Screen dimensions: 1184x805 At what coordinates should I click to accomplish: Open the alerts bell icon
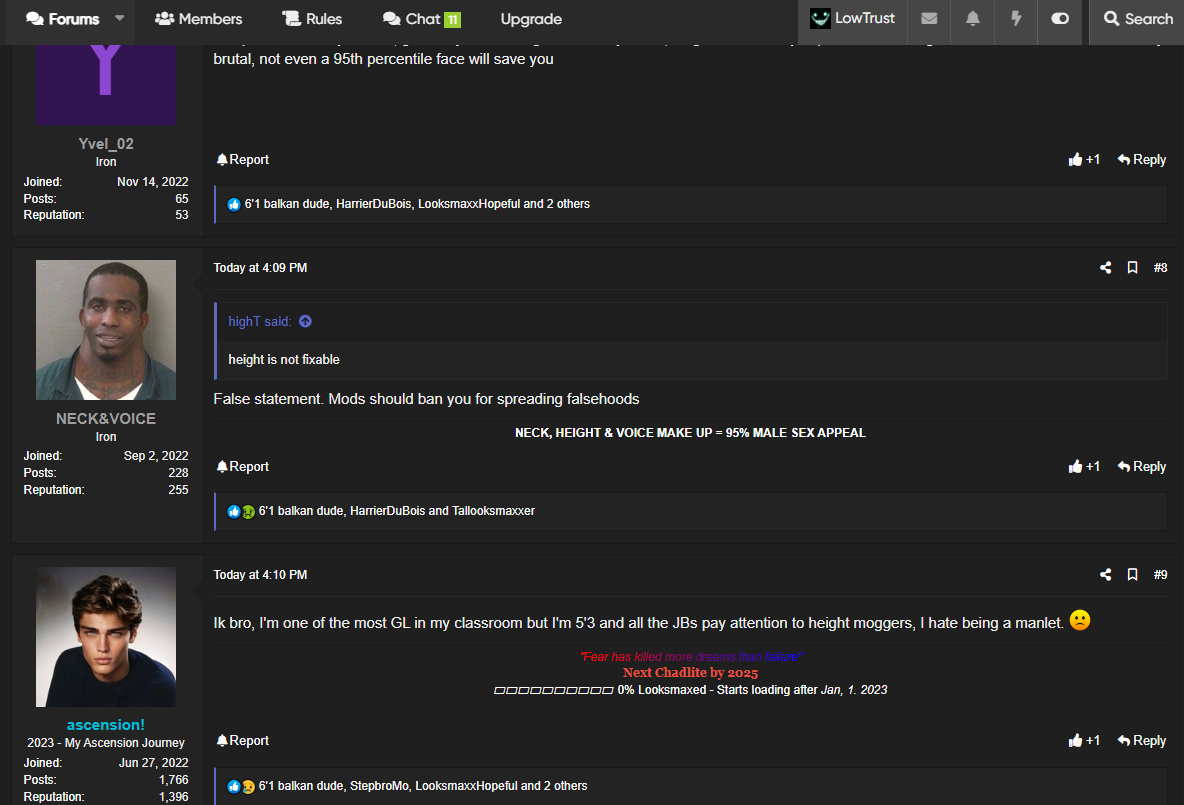coord(972,19)
